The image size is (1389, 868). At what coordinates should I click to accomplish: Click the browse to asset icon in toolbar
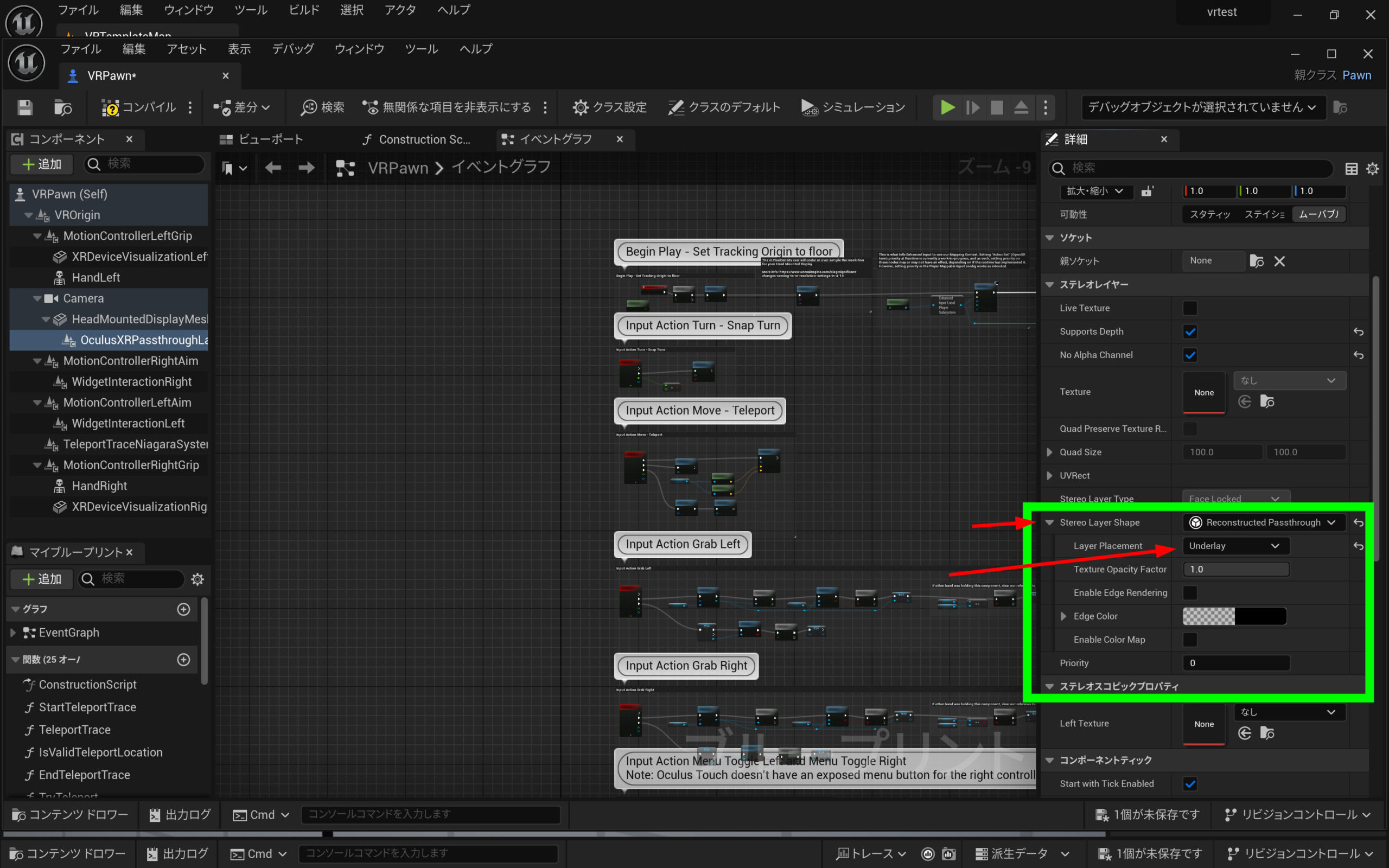pos(62,107)
